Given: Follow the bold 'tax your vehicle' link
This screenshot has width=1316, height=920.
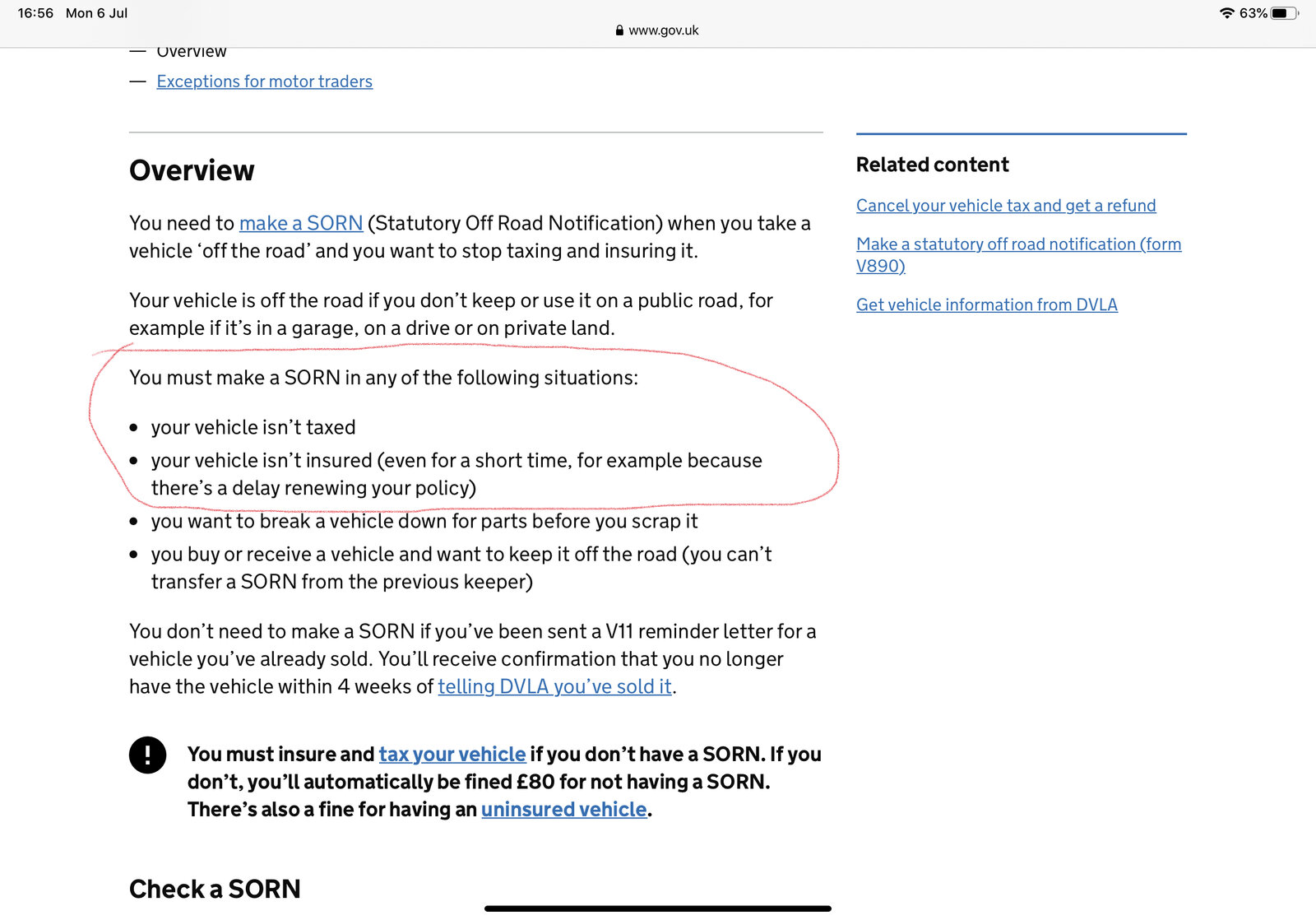Looking at the screenshot, I should (x=452, y=755).
